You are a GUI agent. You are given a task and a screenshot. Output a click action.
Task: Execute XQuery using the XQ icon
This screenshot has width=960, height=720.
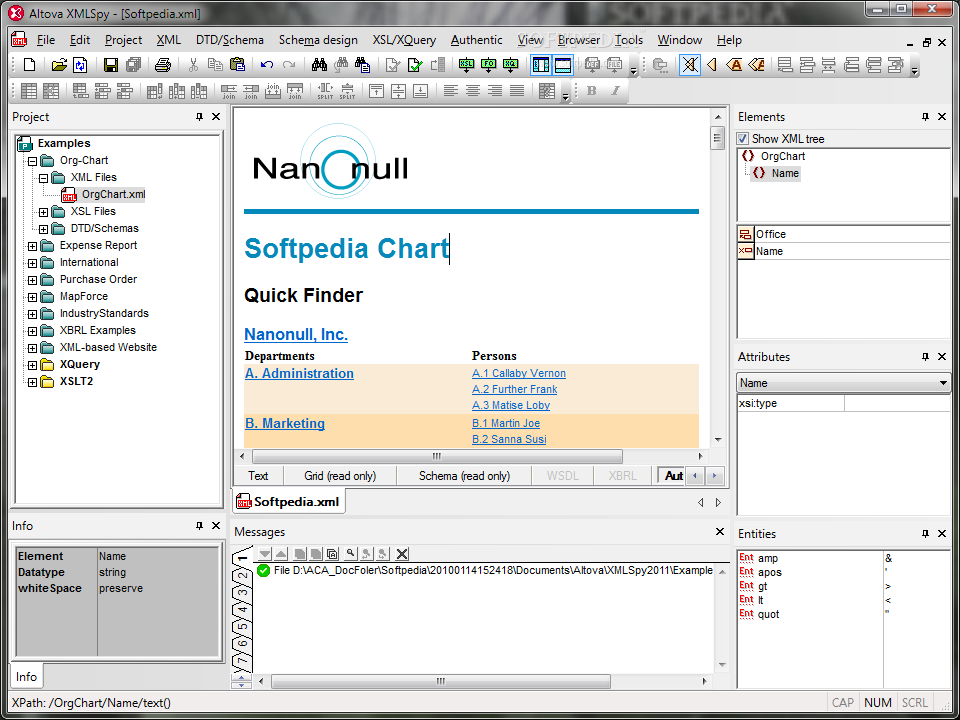[x=510, y=65]
